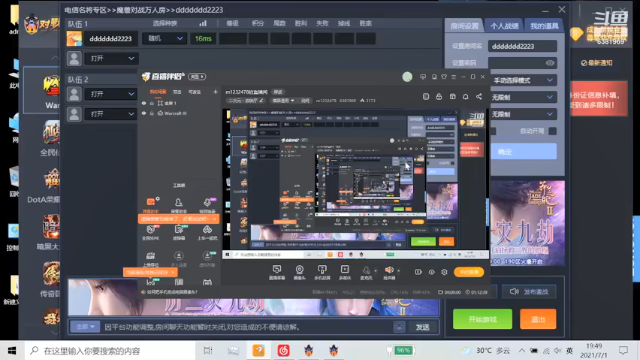Click the room password input field
Image resolution: width=640 pixels, height=360 pixels.
522,63
